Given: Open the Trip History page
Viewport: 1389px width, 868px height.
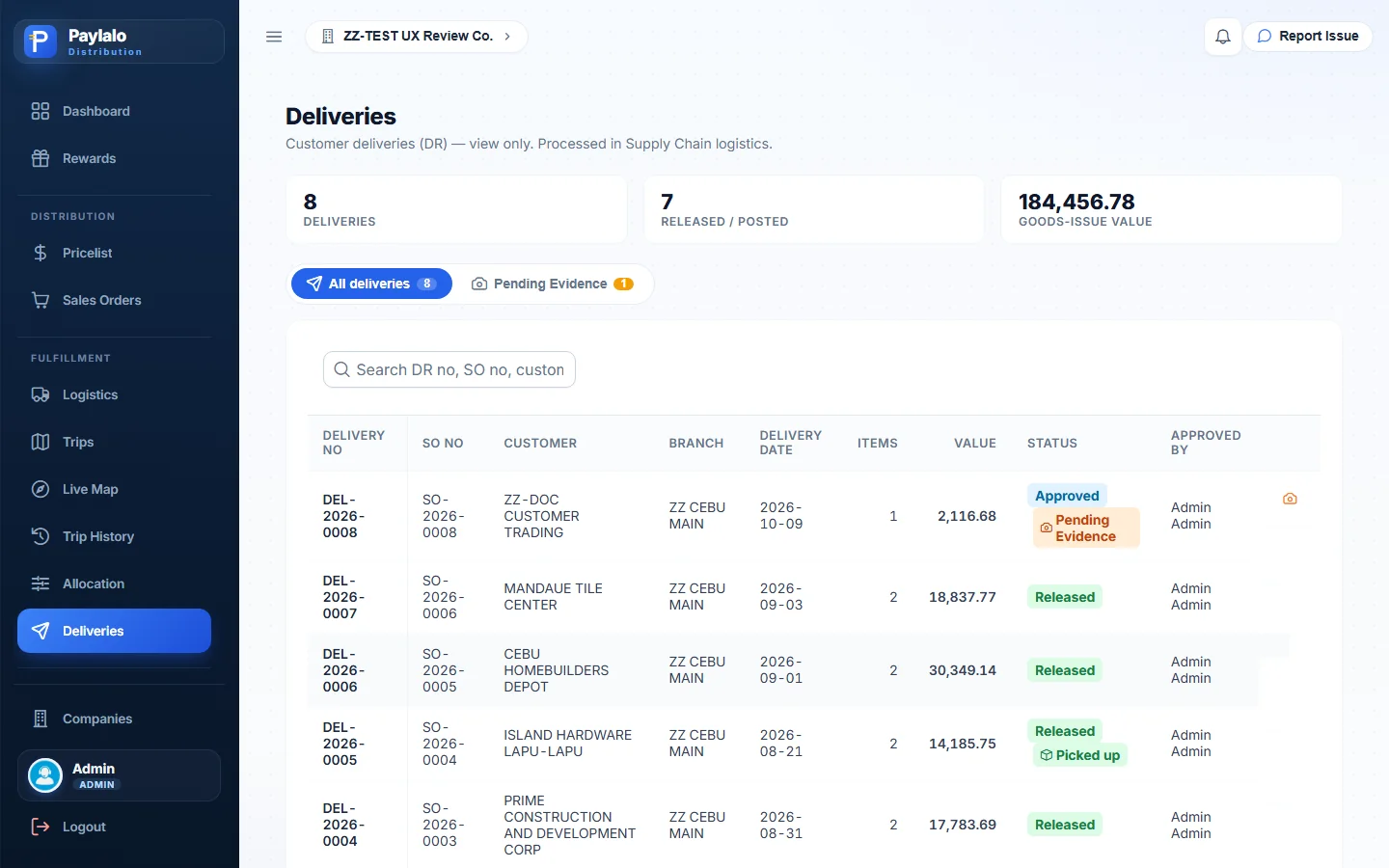Looking at the screenshot, I should [x=114, y=536].
